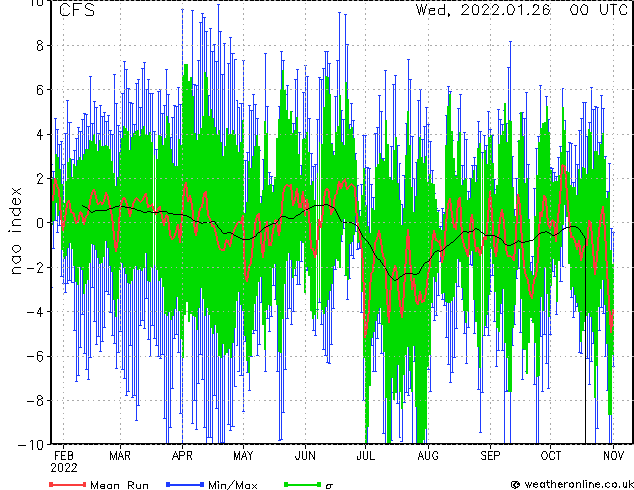
Task: Click the y-axis value -2
Action: [35, 267]
